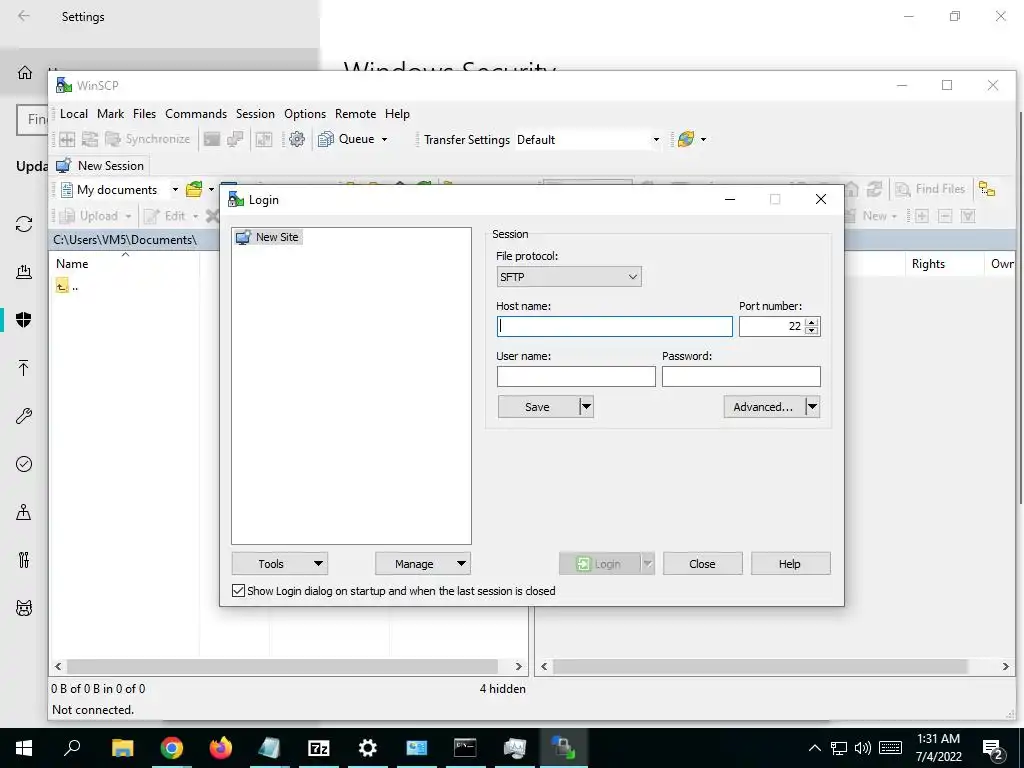This screenshot has width=1024, height=768.
Task: Open the Commands menu
Action: tap(196, 114)
